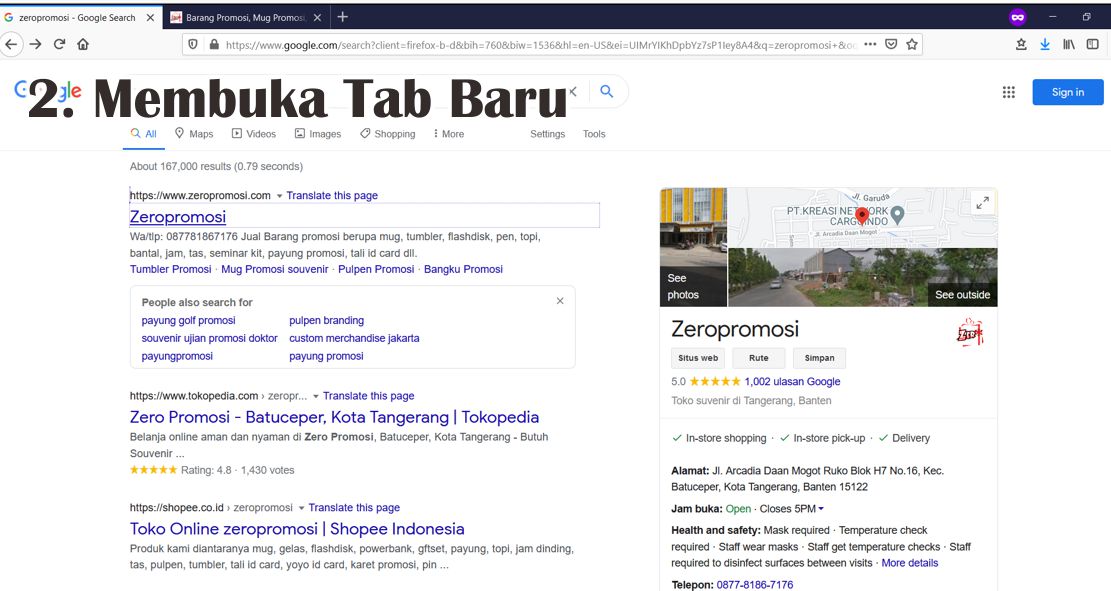The image size is (1111, 591).
Task: Switch to Shopping results
Action: point(388,133)
